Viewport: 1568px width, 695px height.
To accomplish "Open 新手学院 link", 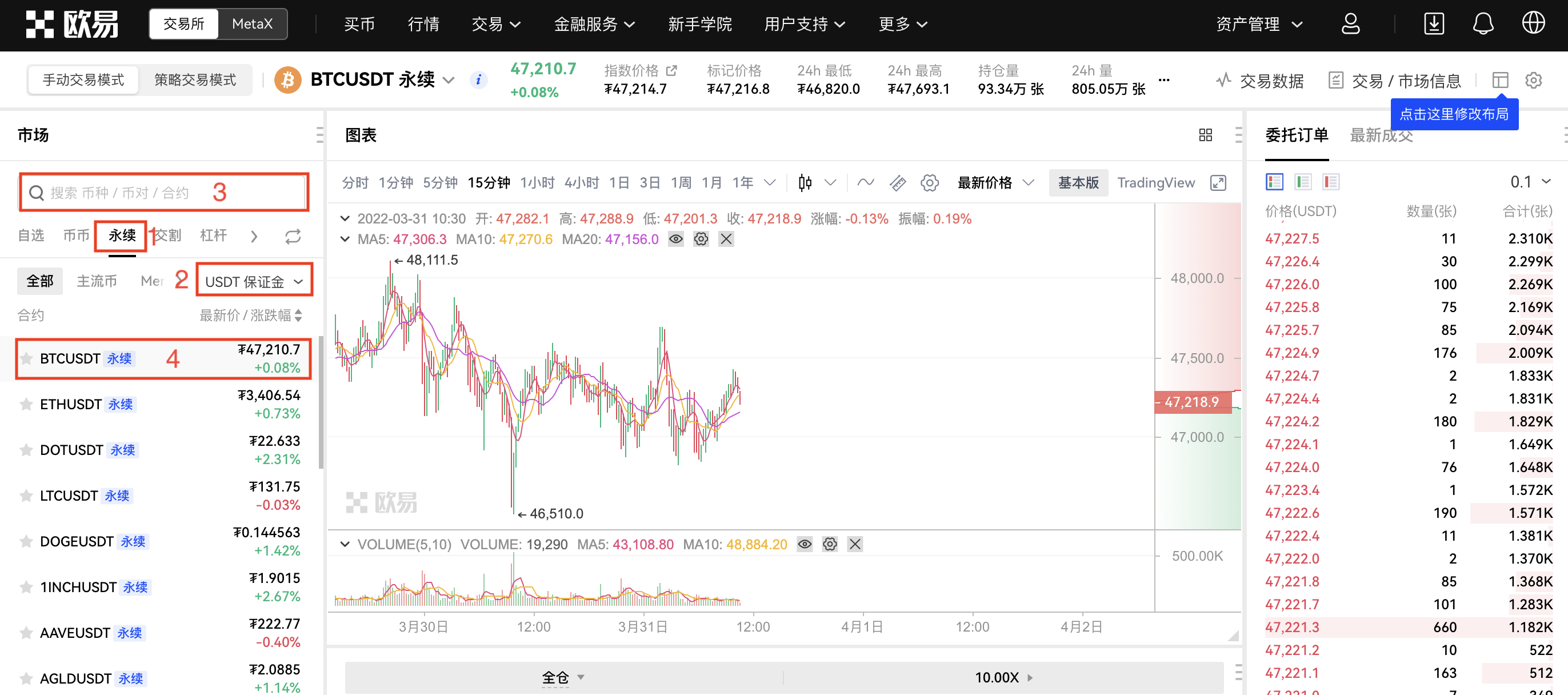I will tap(700, 25).
